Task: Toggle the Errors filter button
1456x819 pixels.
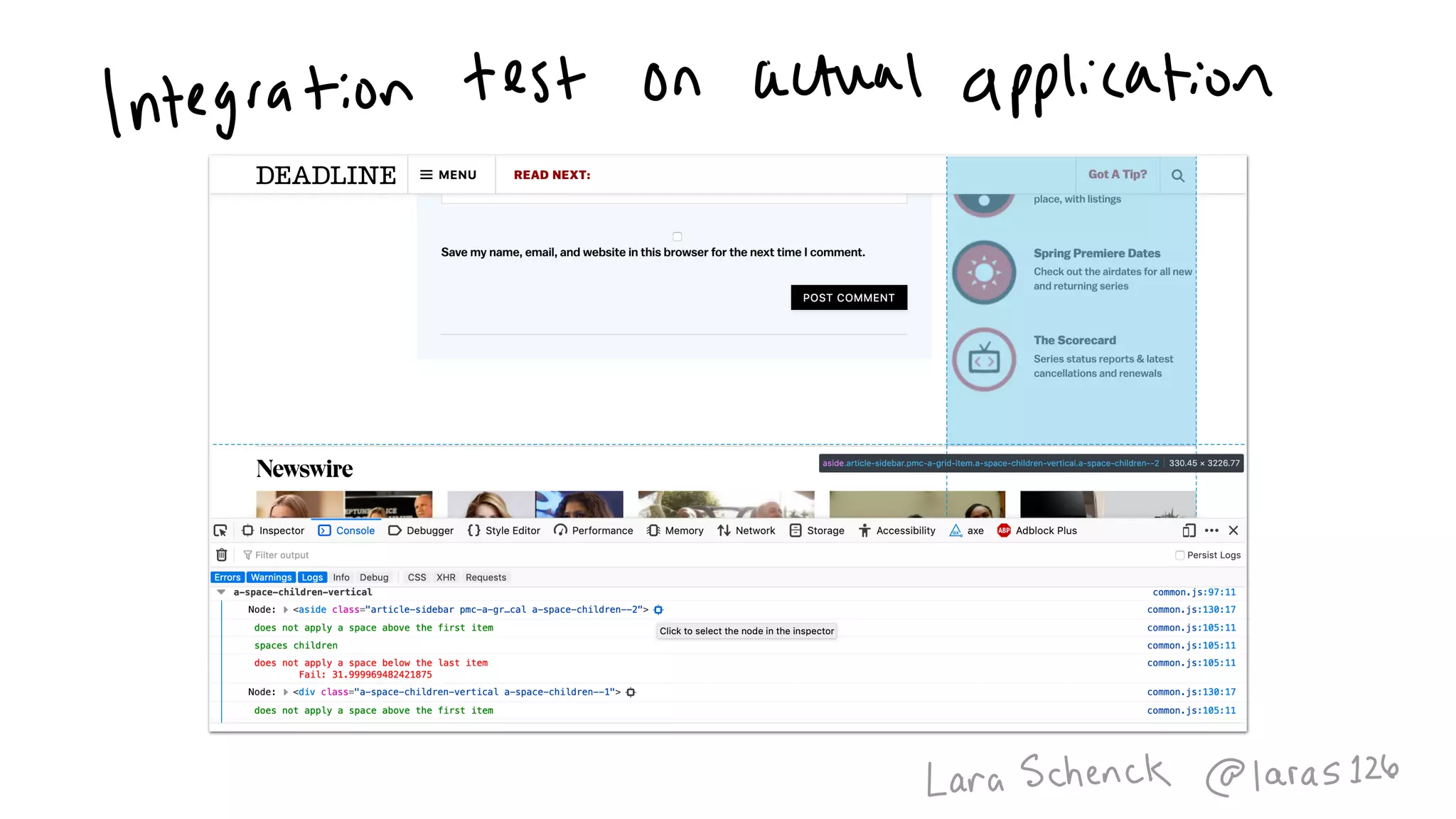Action: (x=227, y=577)
